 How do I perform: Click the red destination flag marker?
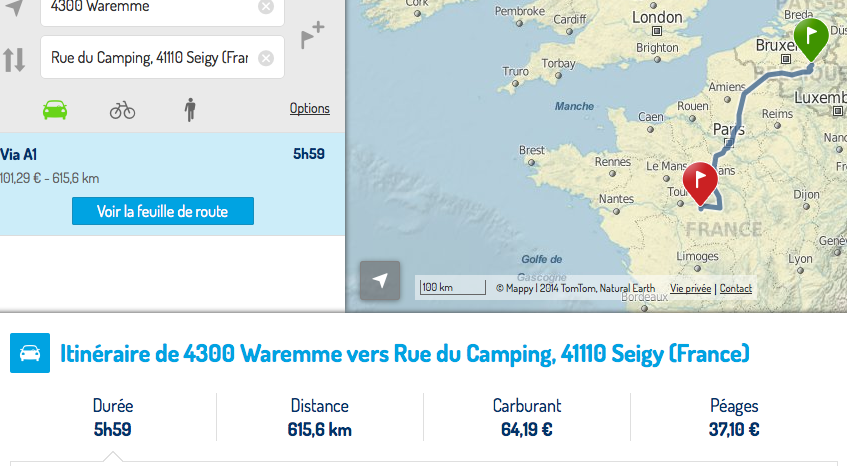pos(699,181)
